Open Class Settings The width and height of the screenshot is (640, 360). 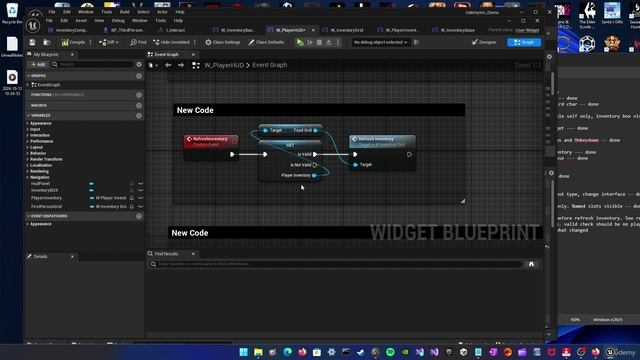[222, 42]
